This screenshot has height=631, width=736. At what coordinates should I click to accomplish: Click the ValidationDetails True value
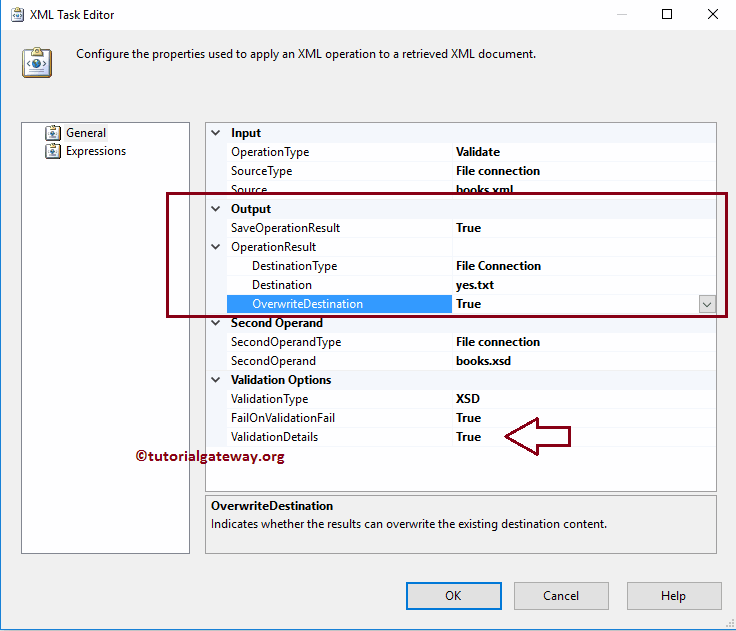click(468, 437)
